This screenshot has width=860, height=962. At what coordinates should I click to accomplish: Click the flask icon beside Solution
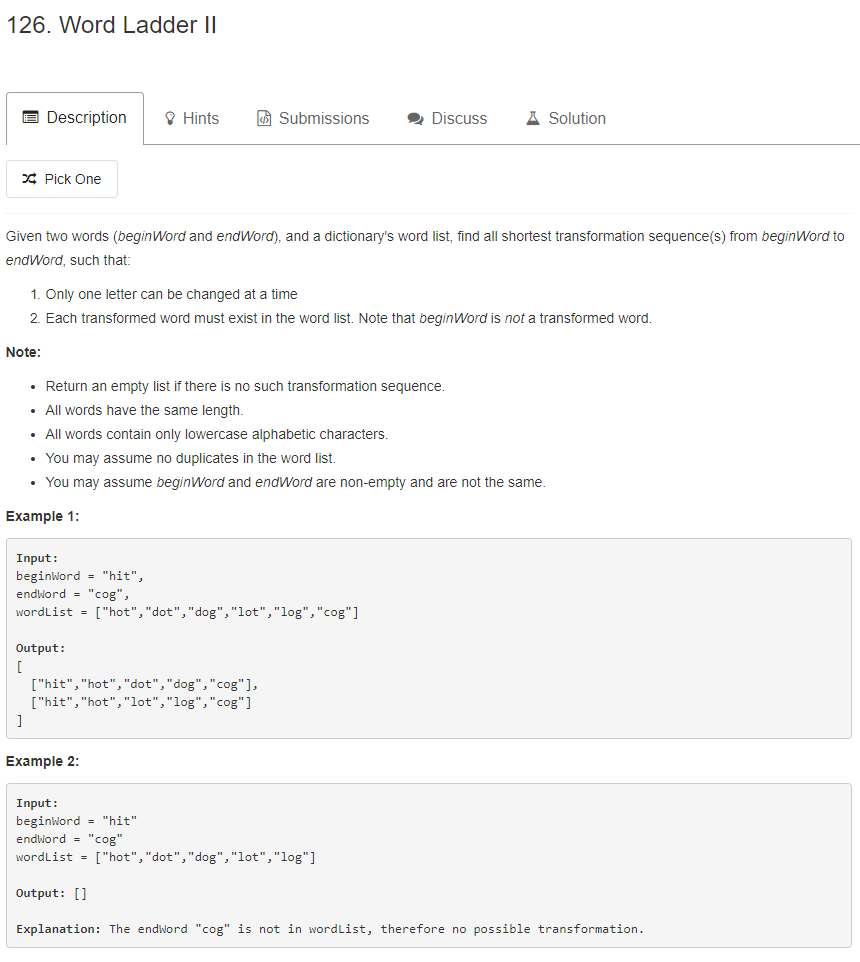click(x=533, y=119)
